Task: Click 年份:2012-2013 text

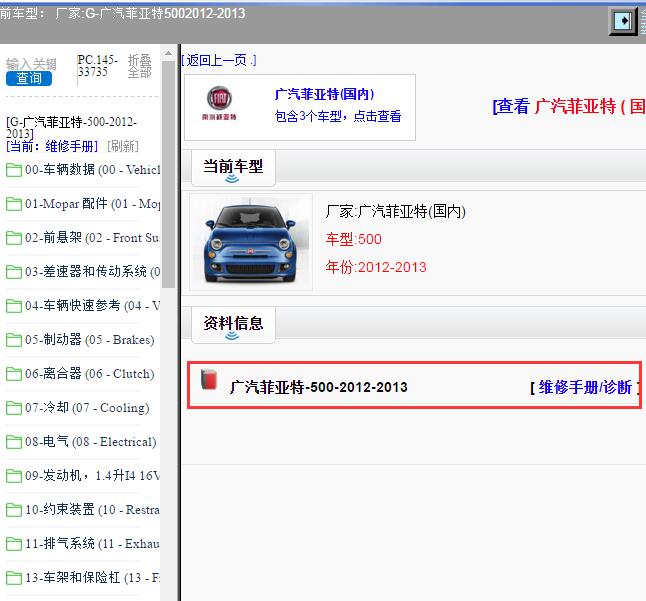Action: (376, 267)
